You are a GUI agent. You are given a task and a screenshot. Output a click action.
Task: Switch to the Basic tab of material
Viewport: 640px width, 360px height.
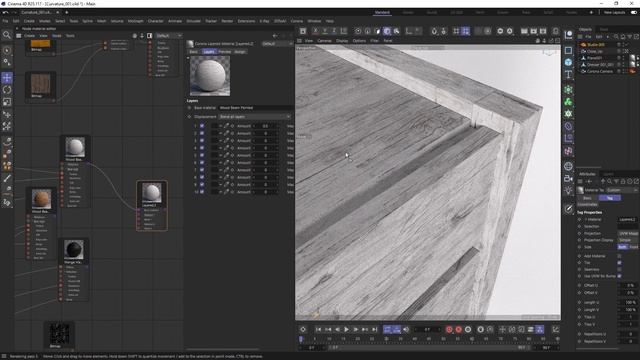point(194,52)
